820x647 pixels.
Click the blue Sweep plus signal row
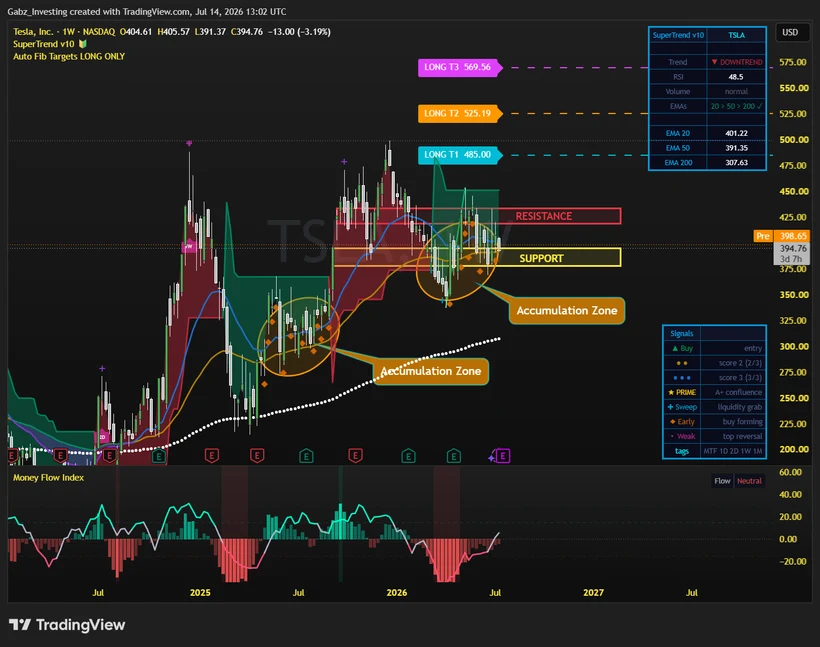coord(682,407)
